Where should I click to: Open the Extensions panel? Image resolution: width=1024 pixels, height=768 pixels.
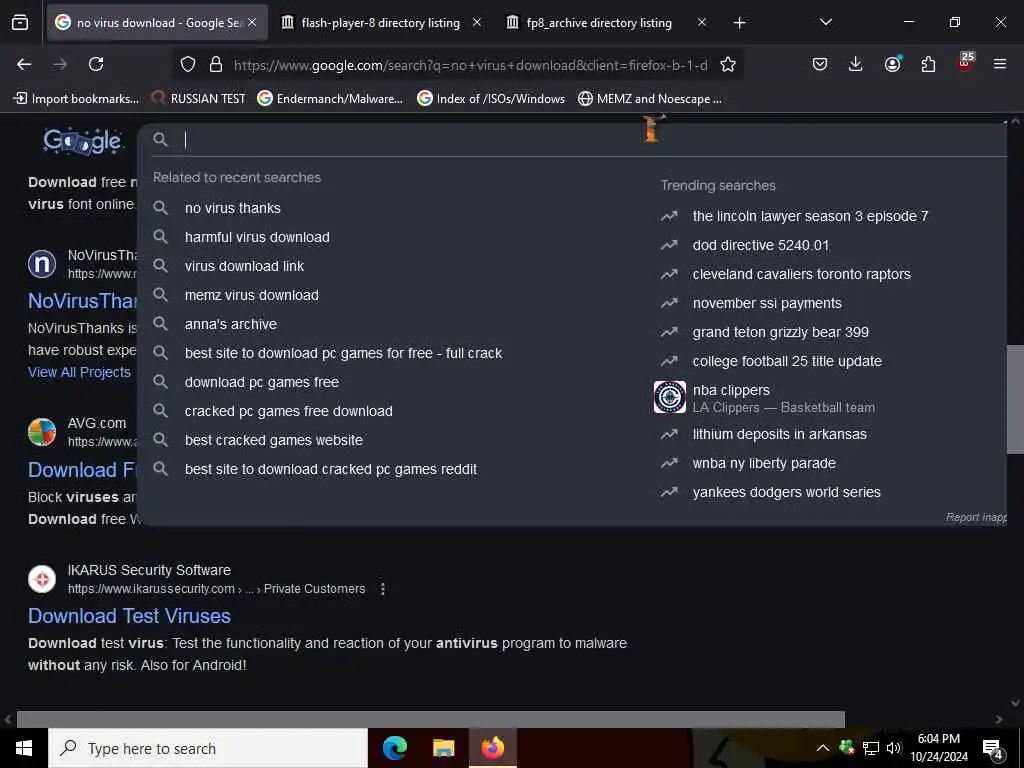click(x=928, y=64)
